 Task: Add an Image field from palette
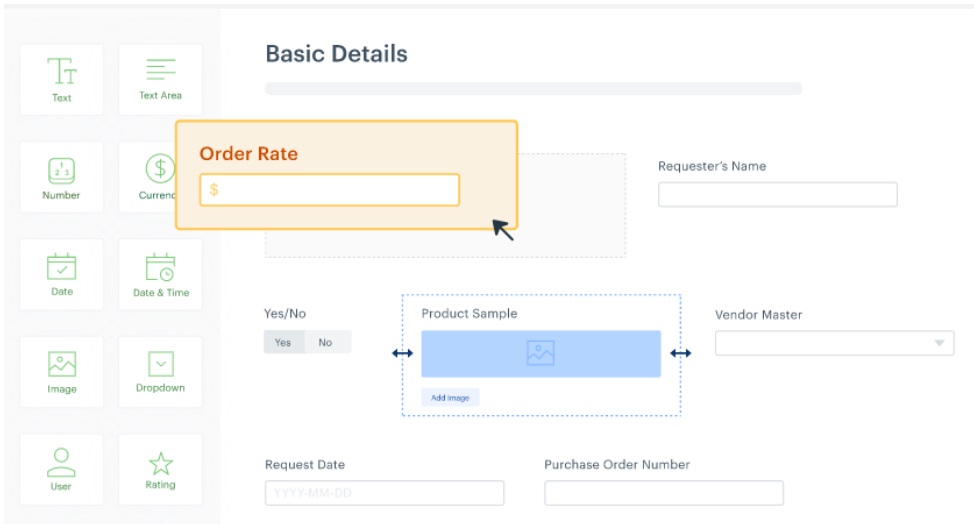pos(61,372)
